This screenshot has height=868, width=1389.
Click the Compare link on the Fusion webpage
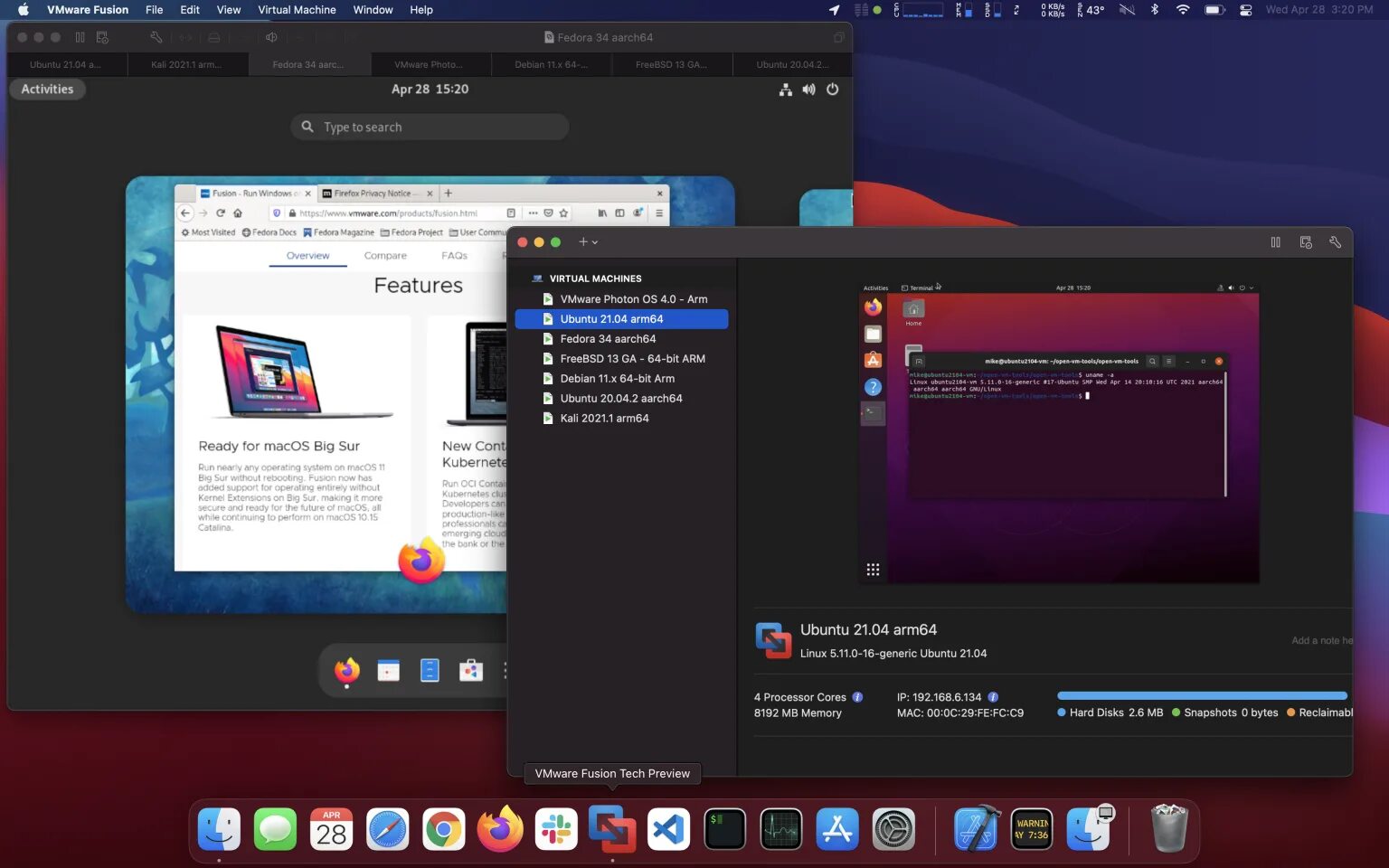385,255
